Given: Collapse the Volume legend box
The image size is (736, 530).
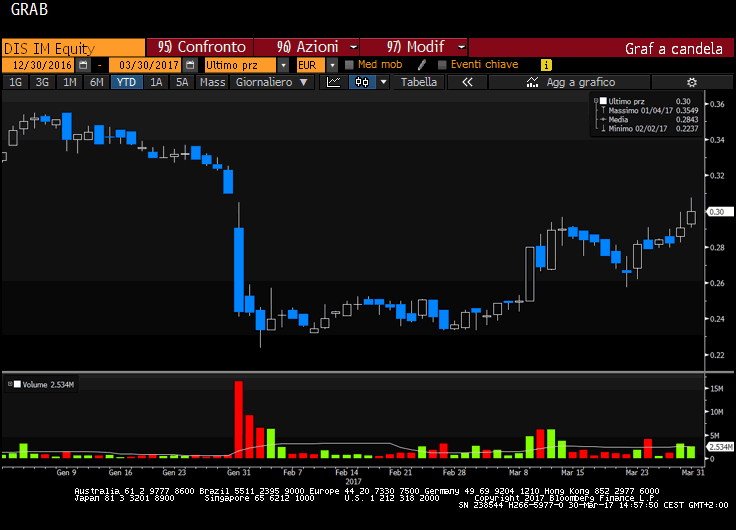Looking at the screenshot, I should tap(10, 384).
